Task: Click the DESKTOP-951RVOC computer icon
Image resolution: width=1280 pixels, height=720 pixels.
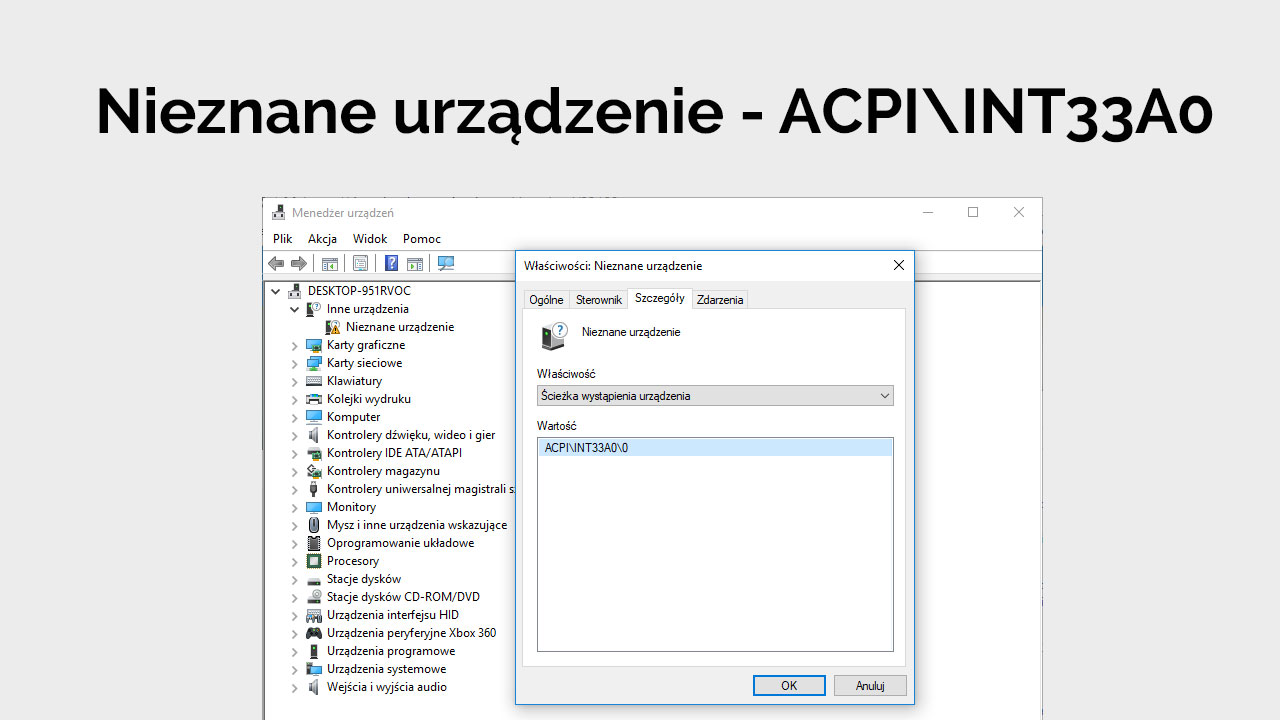Action: (x=295, y=291)
